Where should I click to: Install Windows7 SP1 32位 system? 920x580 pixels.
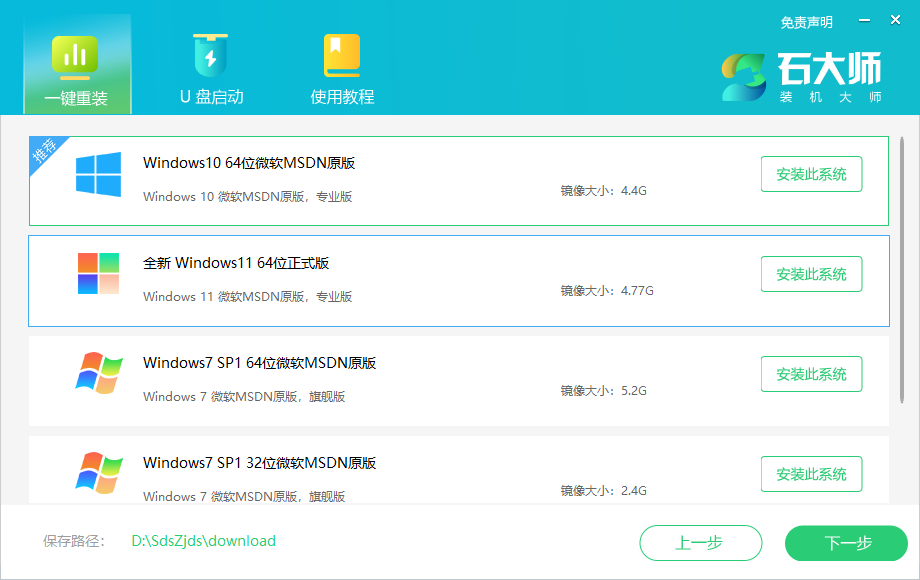[811, 474]
